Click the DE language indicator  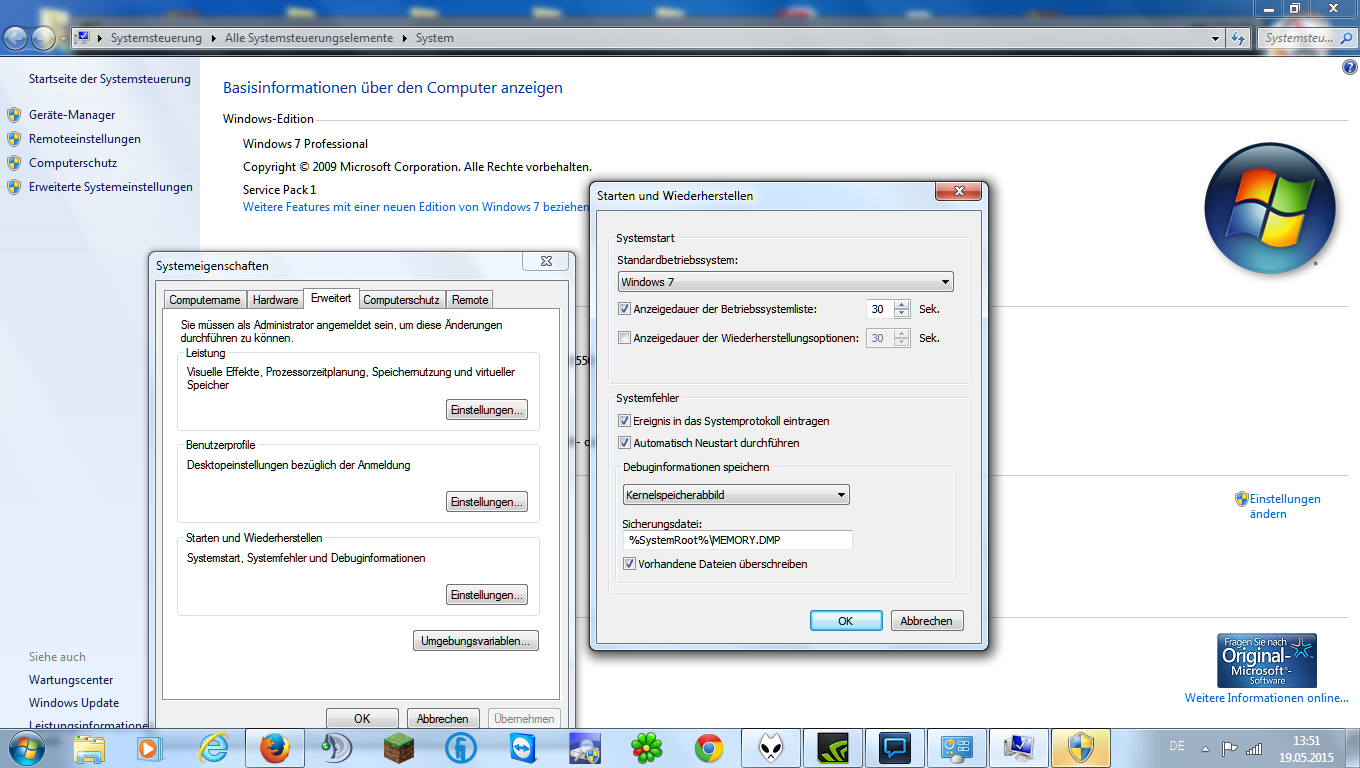1177,747
